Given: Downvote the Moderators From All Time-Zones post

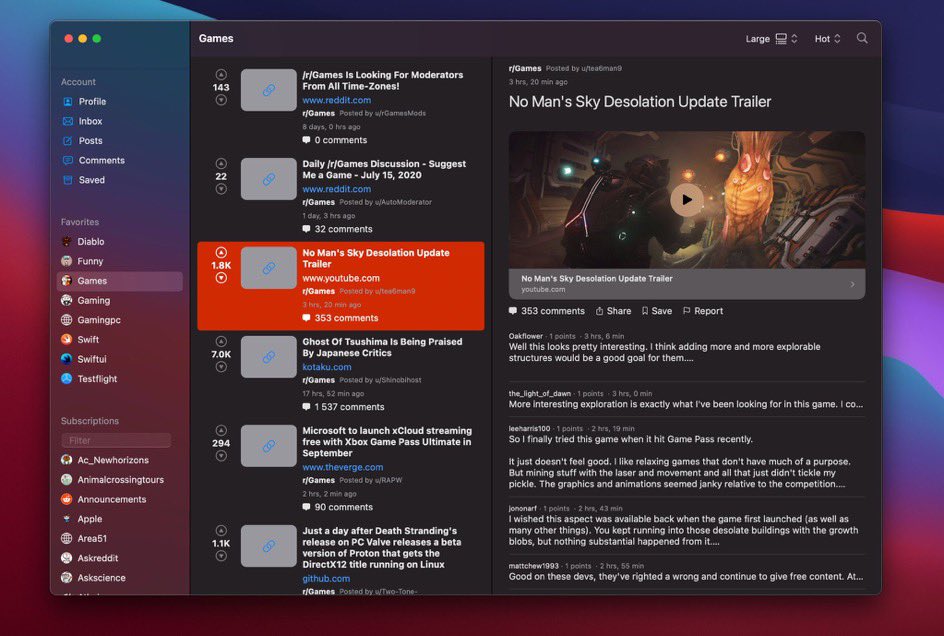Looking at the screenshot, I should 221,100.
